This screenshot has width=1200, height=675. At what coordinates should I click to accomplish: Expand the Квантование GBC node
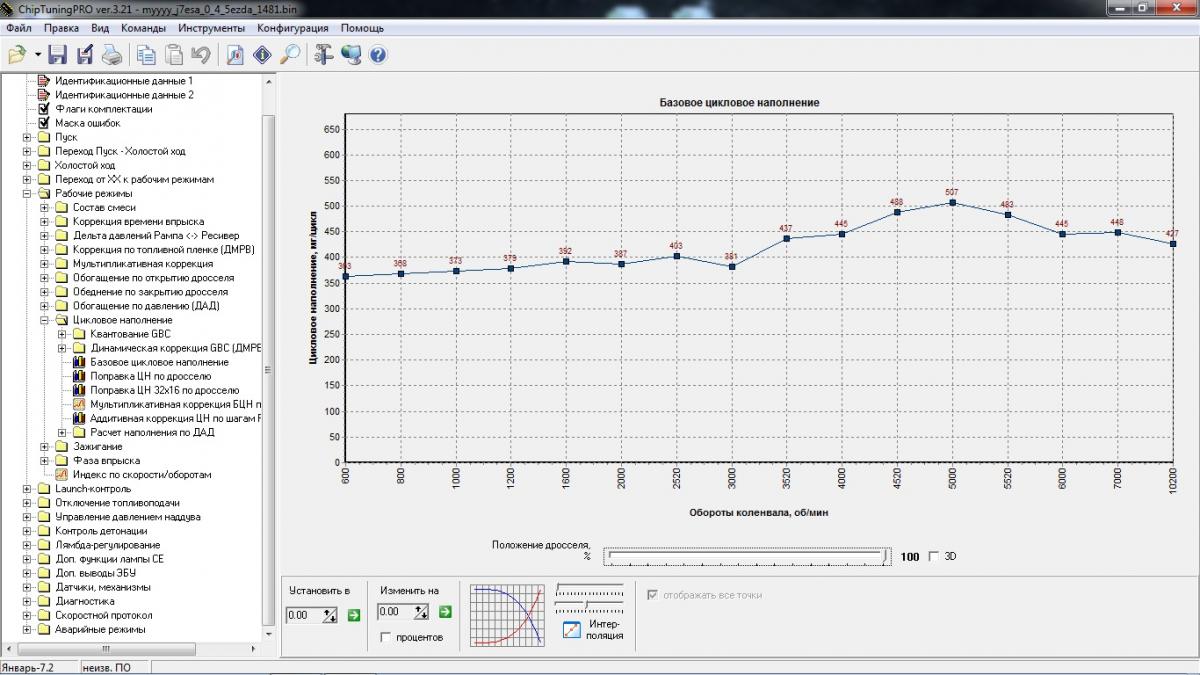tap(63, 334)
